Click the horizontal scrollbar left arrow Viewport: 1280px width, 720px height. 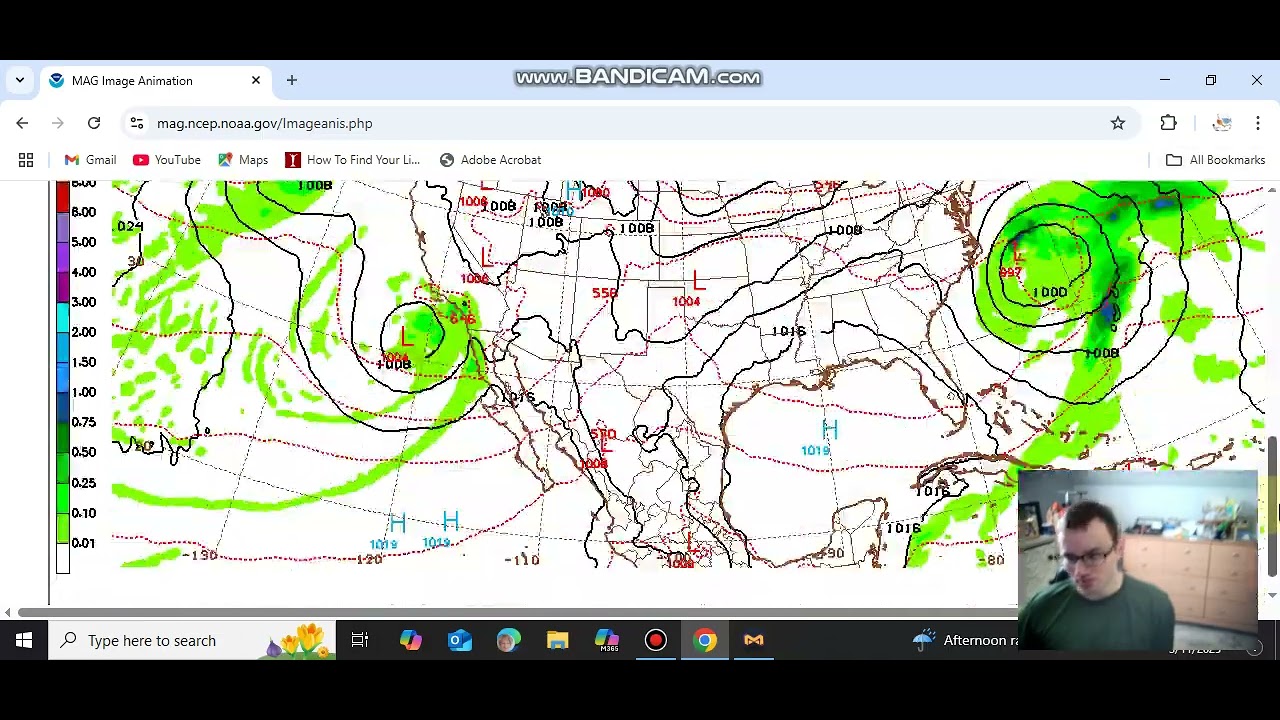8,612
